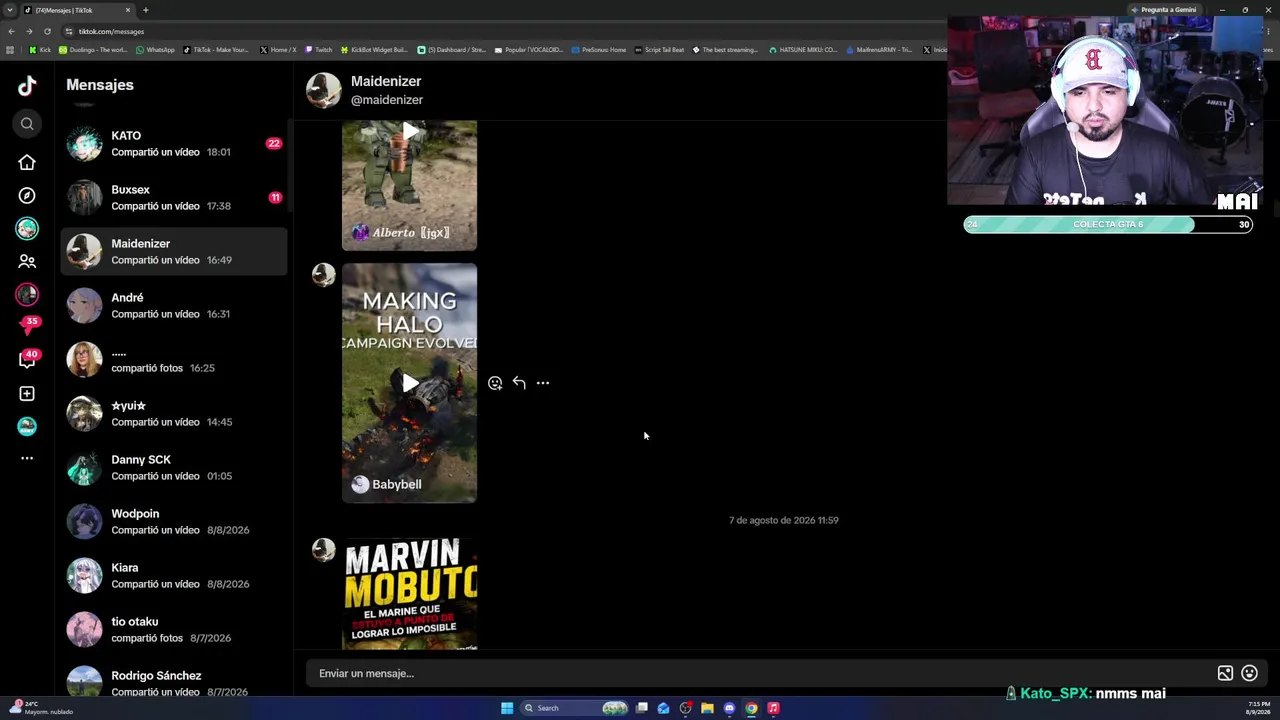Open the KickBot Widget Builder bookmark
The image size is (1280, 720).
(374, 50)
